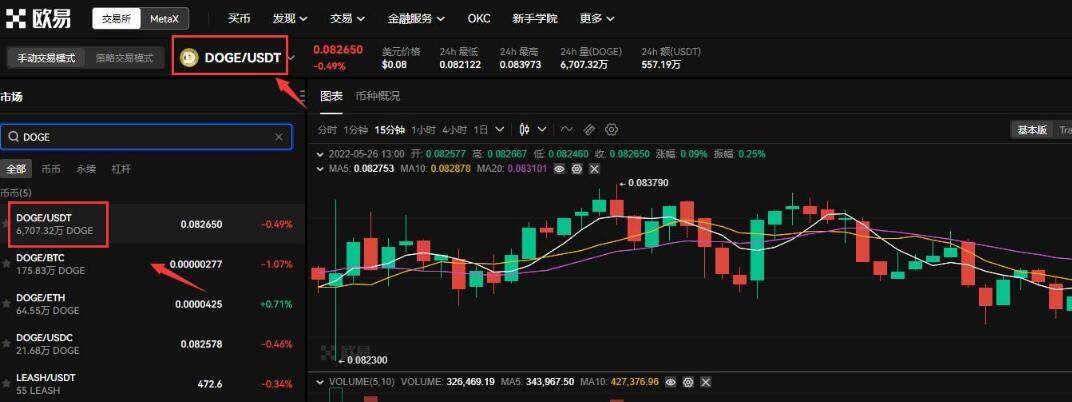The image size is (1072, 402).
Task: Star DOGE/BTC as favorite
Action: click(x=6, y=264)
